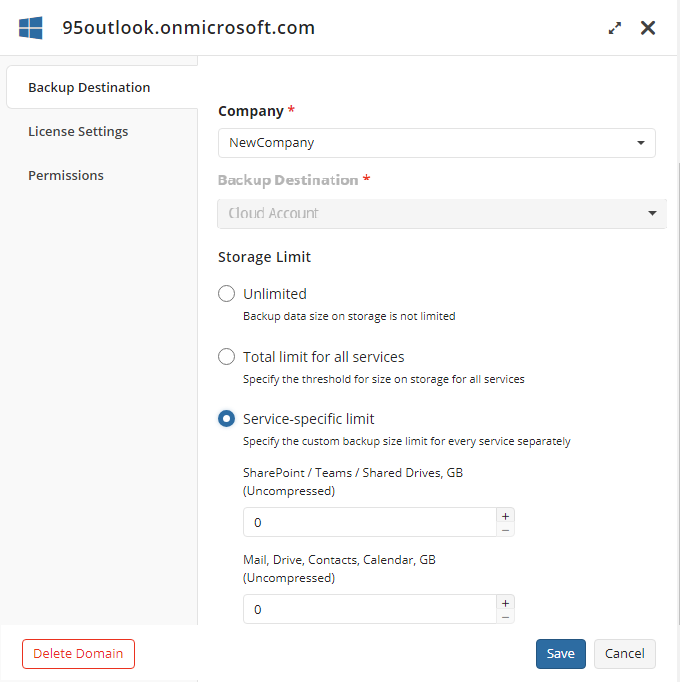Cancel the changes
Viewport: 680px width, 682px height.
click(624, 653)
